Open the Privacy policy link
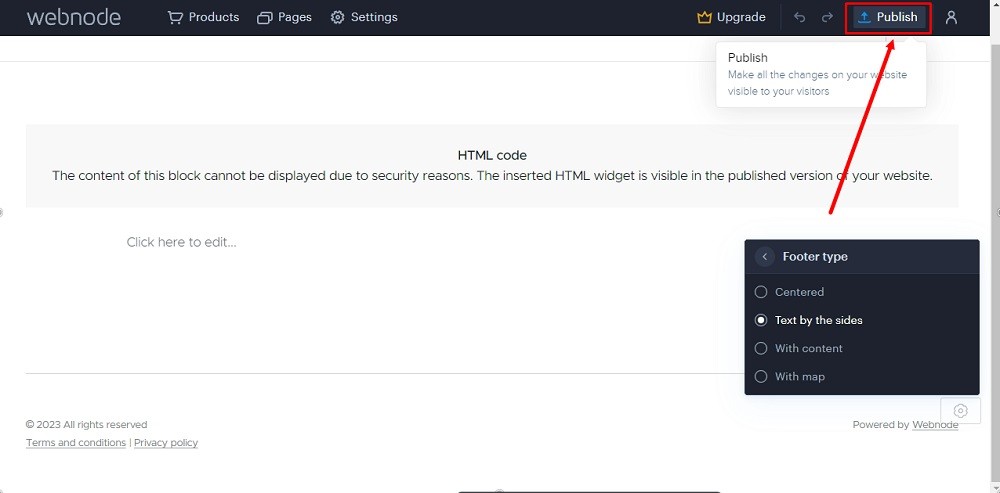Viewport: 1000px width, 493px height. 166,443
